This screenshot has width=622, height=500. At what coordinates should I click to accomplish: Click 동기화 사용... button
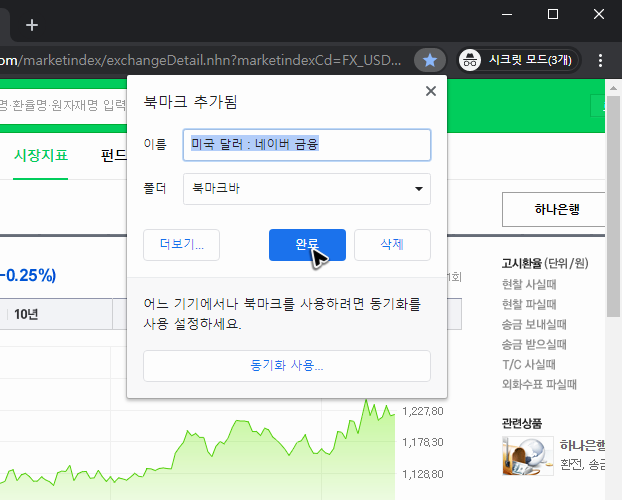pyautogui.click(x=287, y=366)
